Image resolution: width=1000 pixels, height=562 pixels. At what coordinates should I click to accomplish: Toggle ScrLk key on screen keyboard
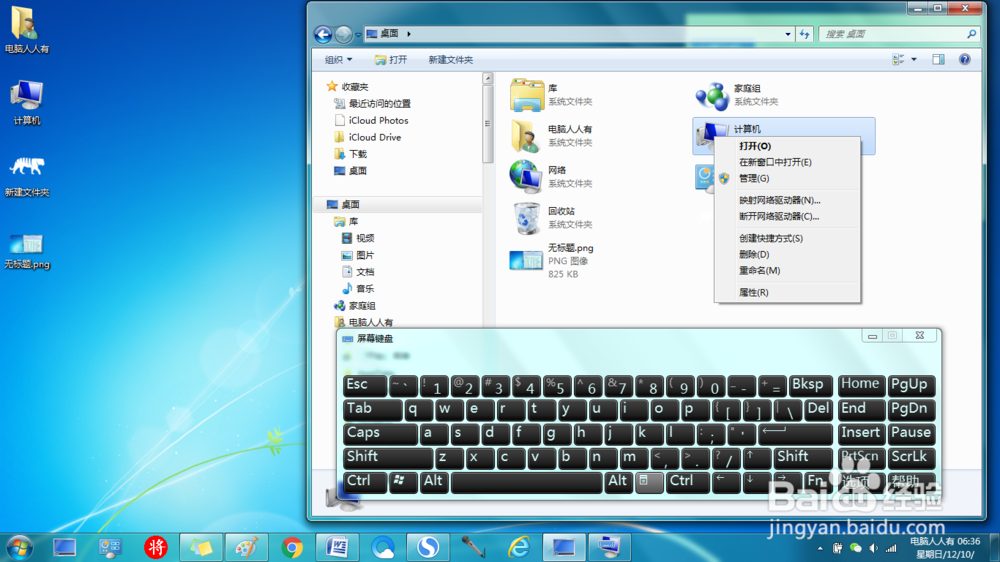(x=911, y=457)
